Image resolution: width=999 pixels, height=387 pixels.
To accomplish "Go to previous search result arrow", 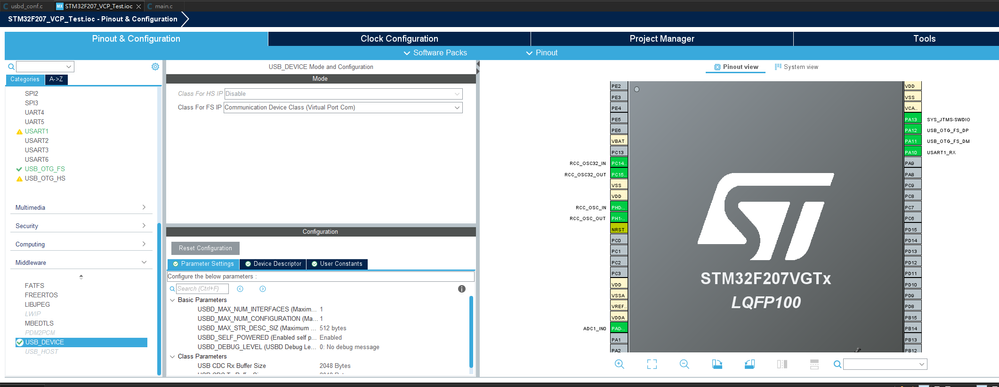I will pyautogui.click(x=240, y=289).
